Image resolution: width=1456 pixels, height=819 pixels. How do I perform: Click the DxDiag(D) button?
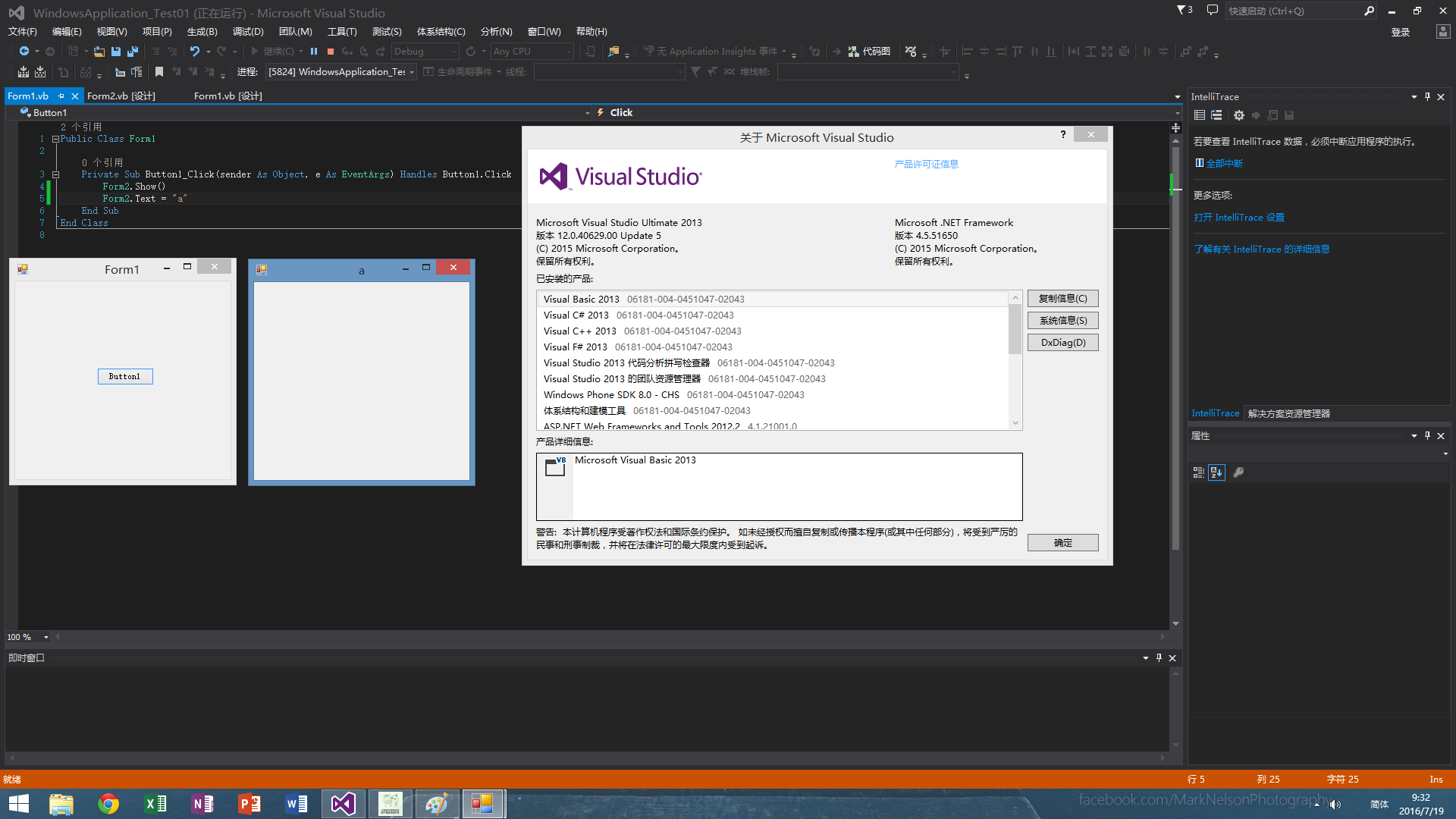click(1062, 343)
